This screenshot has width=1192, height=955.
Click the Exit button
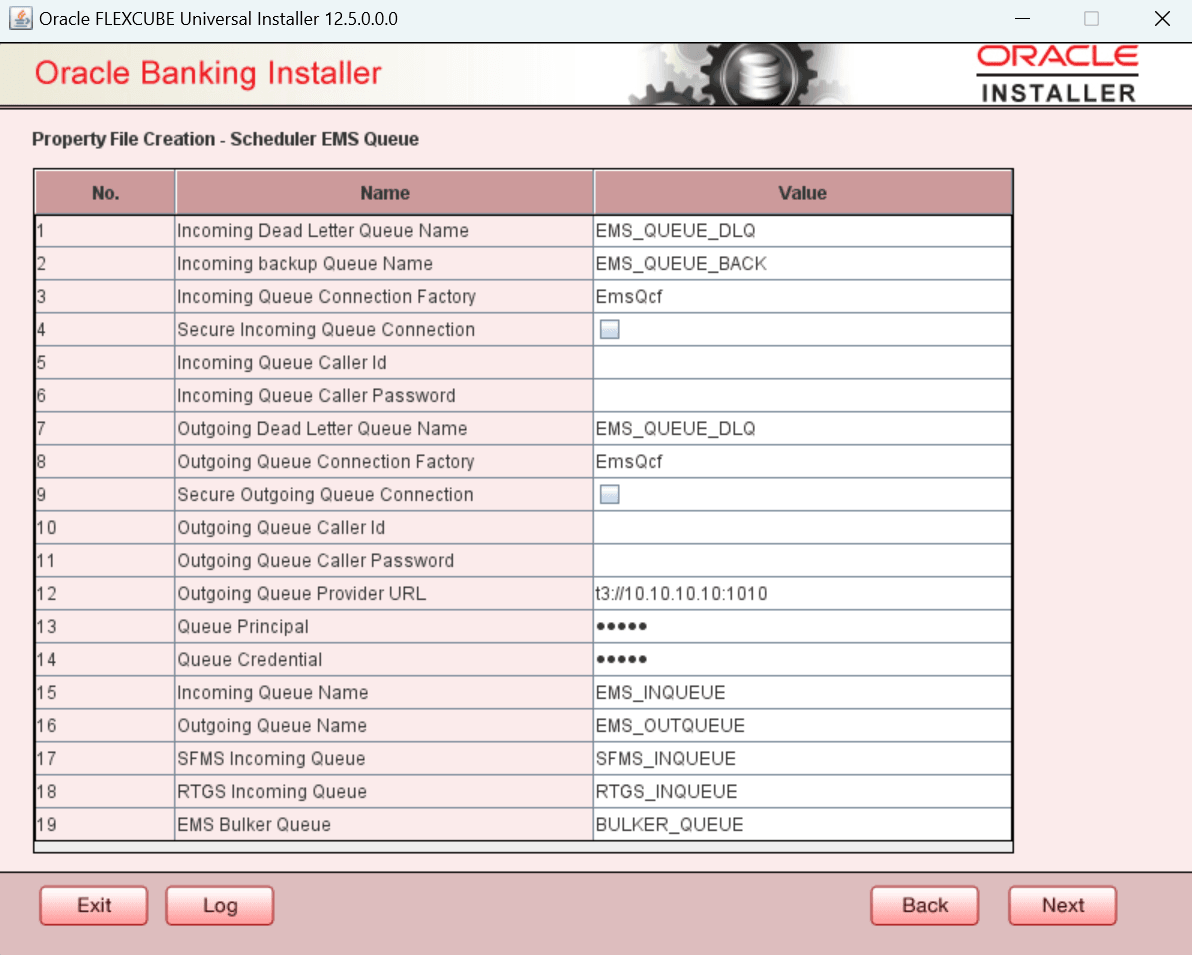click(94, 906)
